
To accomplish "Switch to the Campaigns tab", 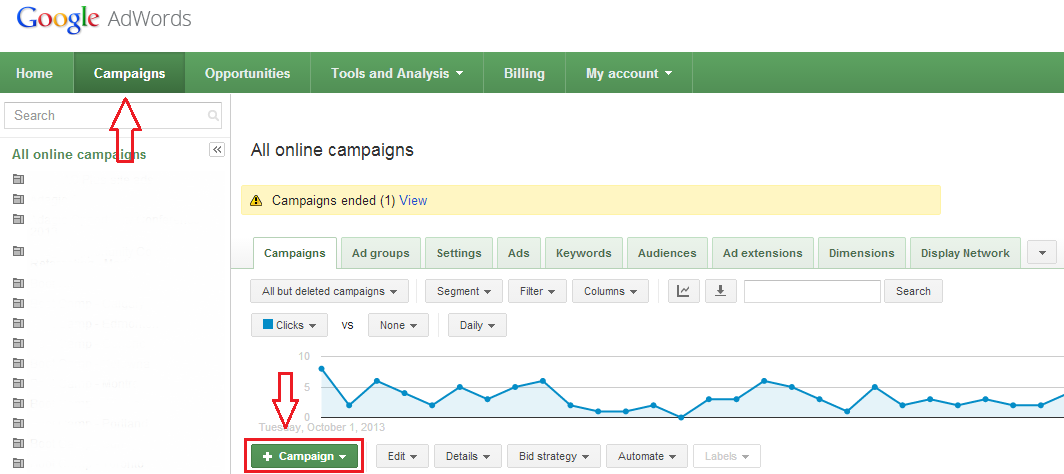I will 294,253.
